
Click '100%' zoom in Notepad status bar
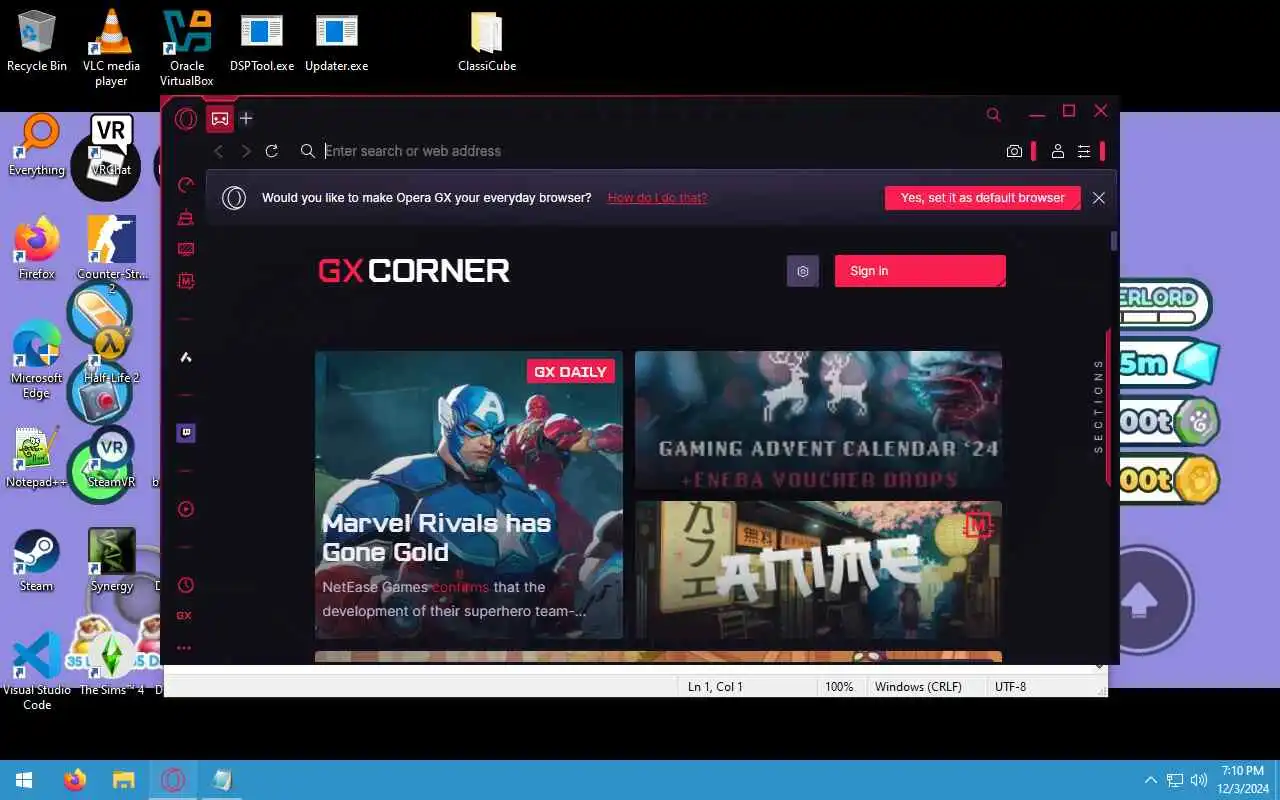[839, 687]
